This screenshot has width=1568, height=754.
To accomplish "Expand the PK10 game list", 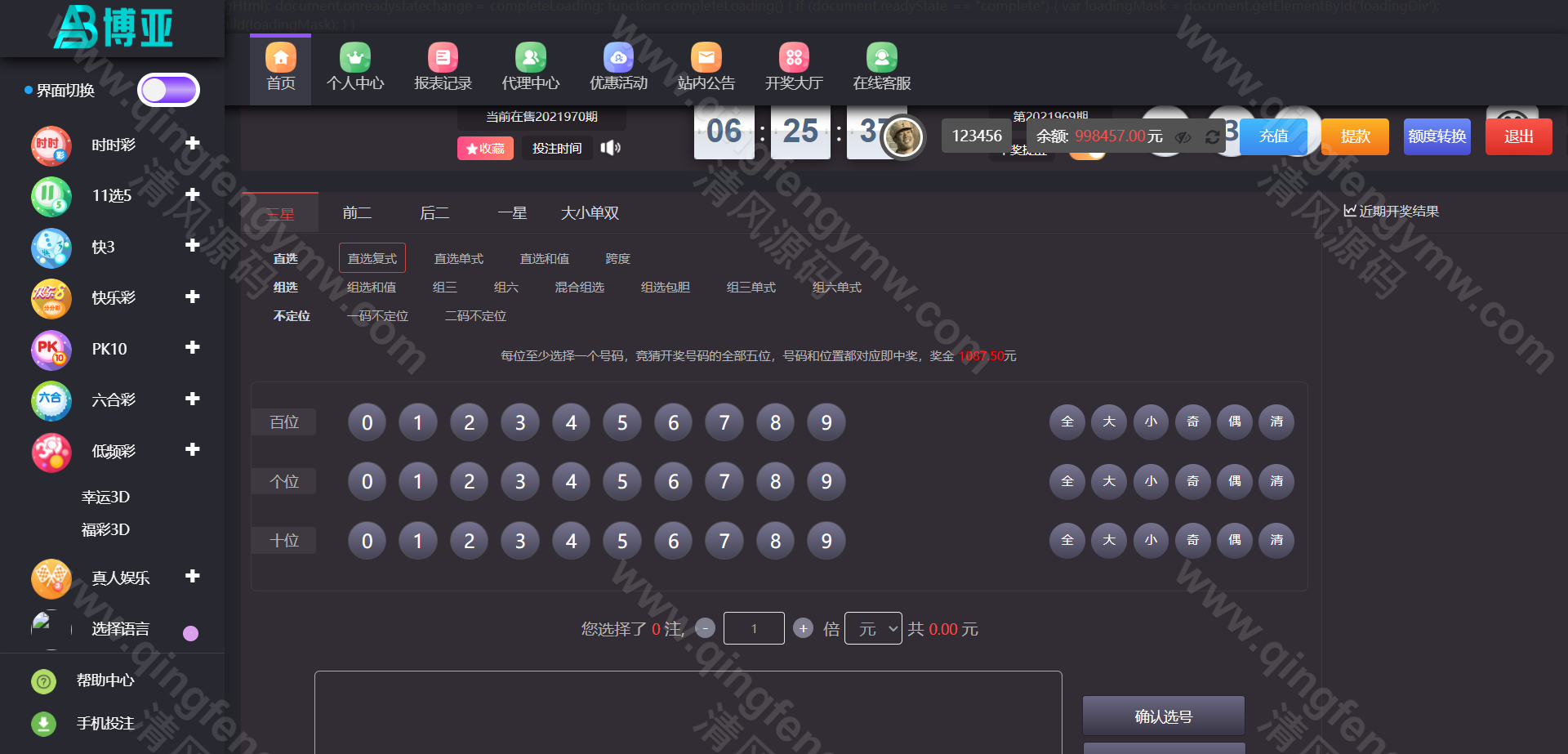I will pyautogui.click(x=193, y=348).
